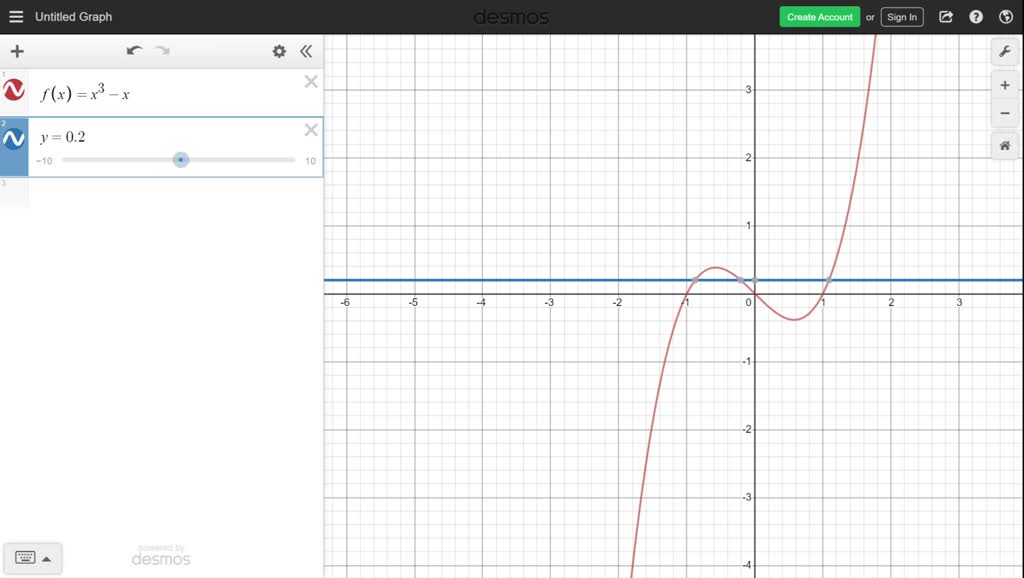Expand keyboard options arrow
The height and width of the screenshot is (578, 1024).
click(x=46, y=559)
